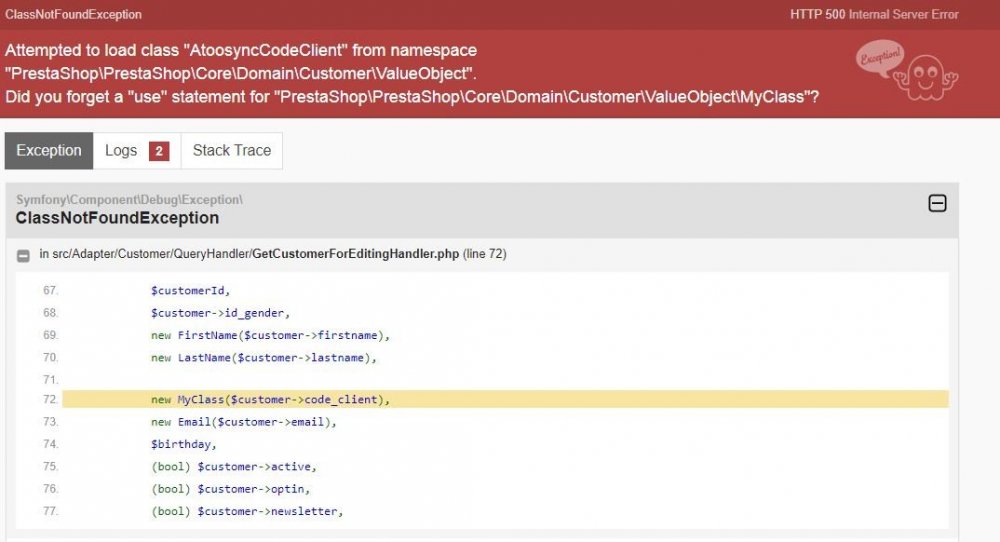Viewport: 1000px width, 542px height.
Task: Show the Stack Trace tab
Action: click(232, 151)
